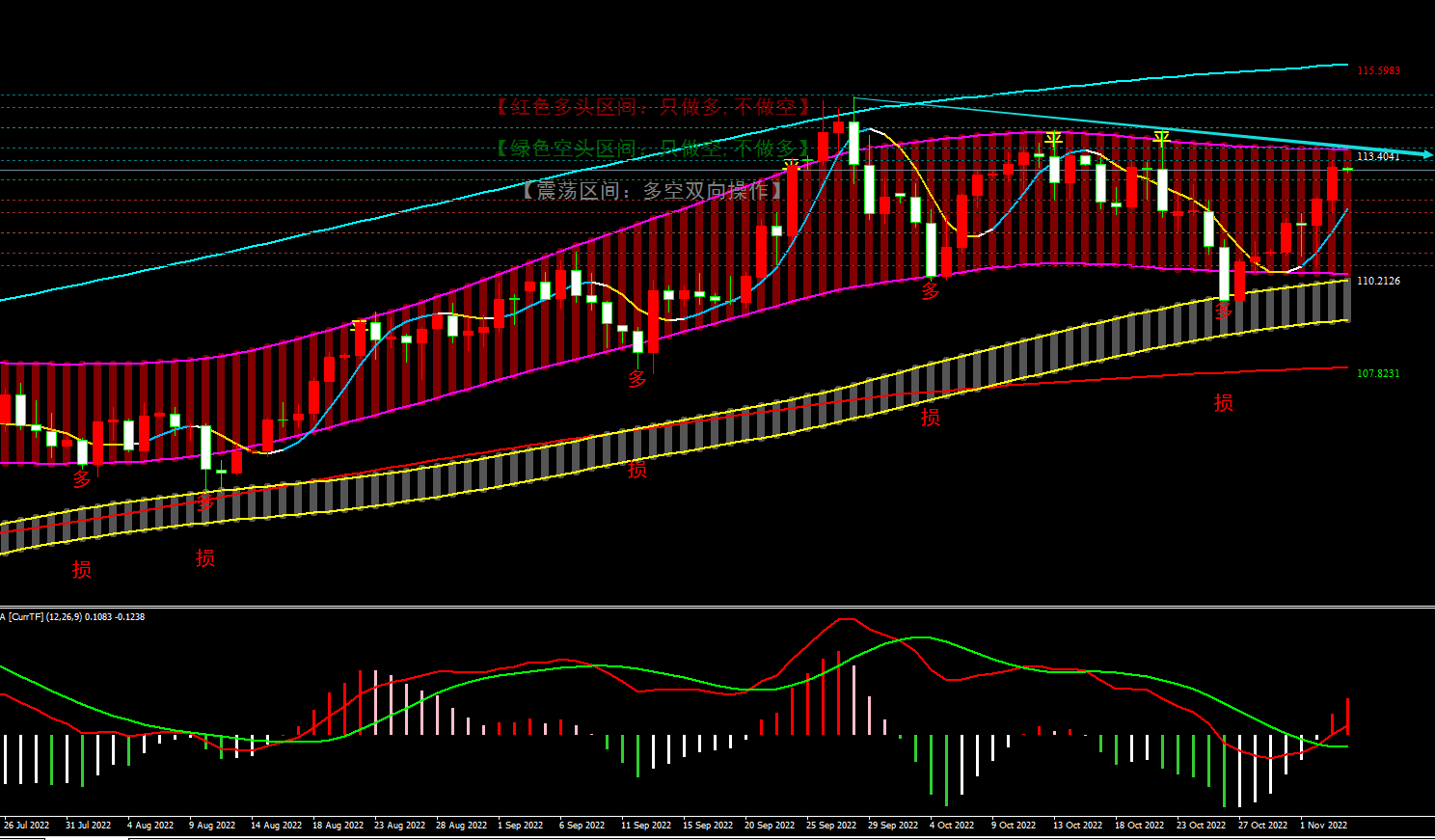Click the 110.2126 price level label
Screen dimensions: 1435x840
coord(1378,282)
